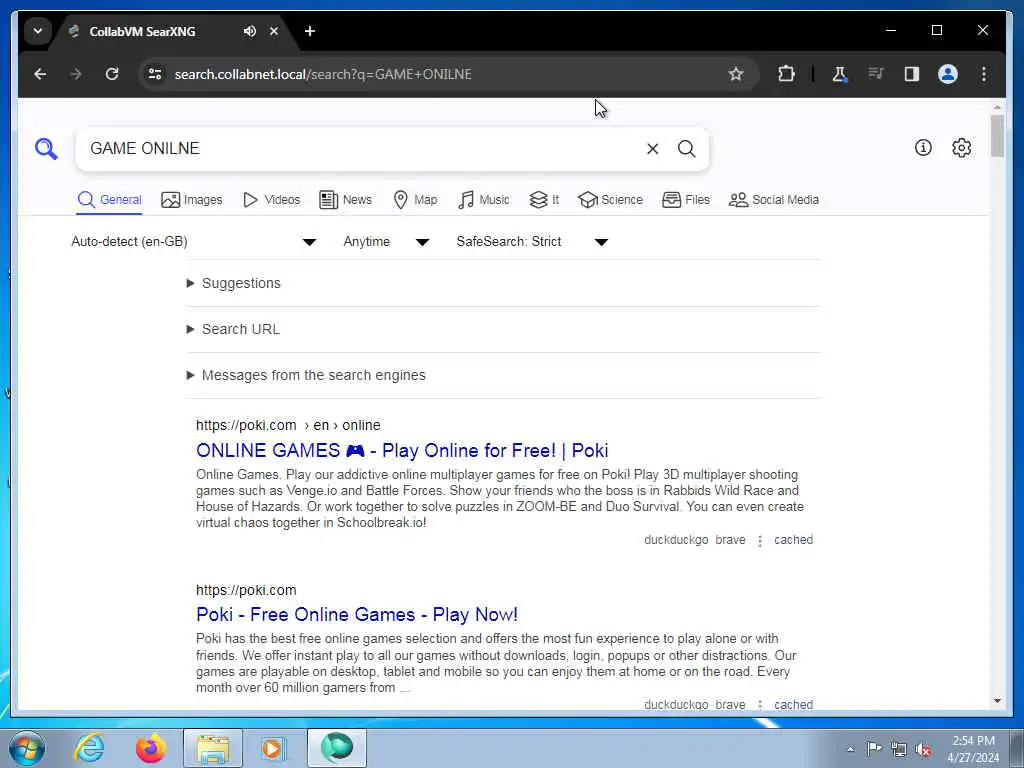
Task: Open cached link of first result
Action: [793, 540]
